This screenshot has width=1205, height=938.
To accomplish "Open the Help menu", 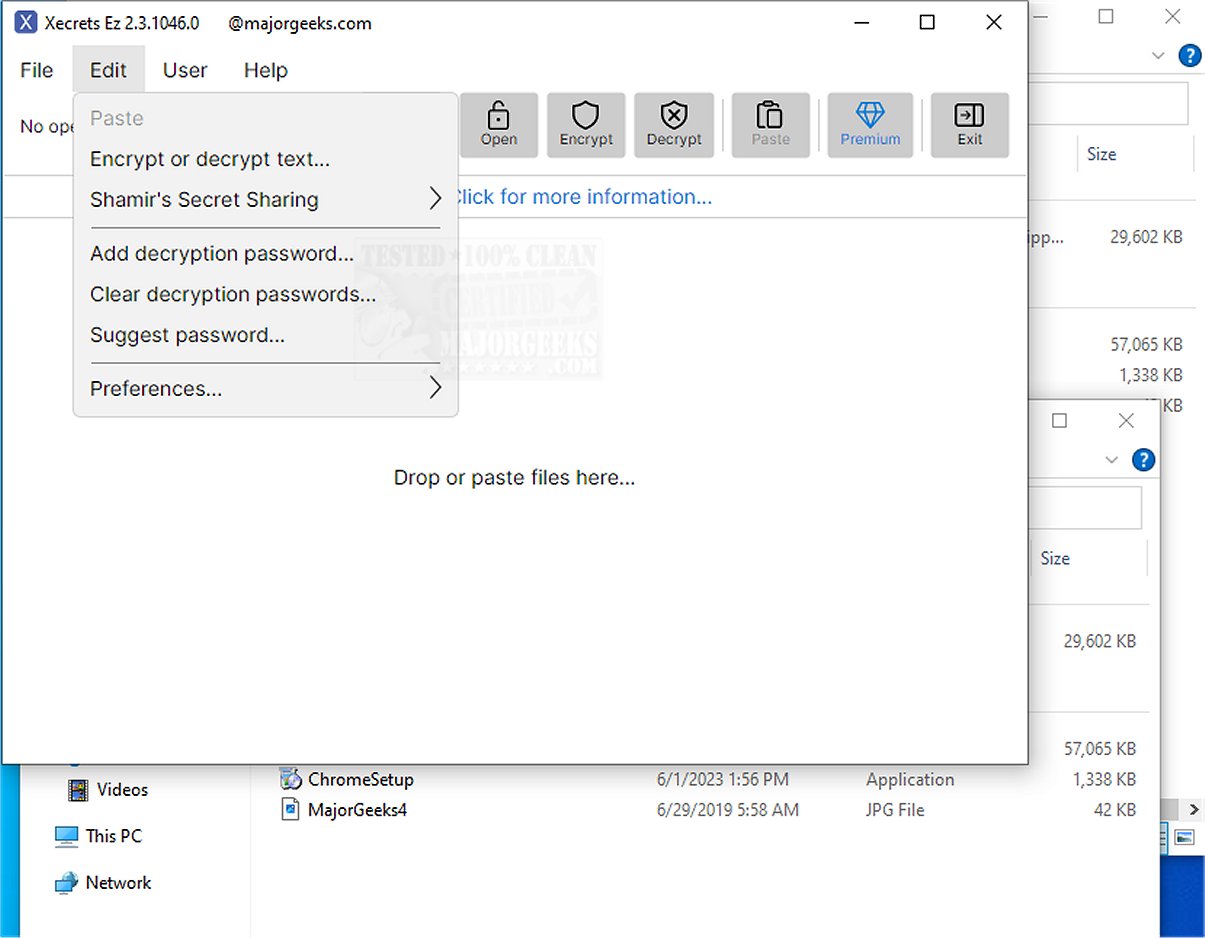I will (x=266, y=70).
